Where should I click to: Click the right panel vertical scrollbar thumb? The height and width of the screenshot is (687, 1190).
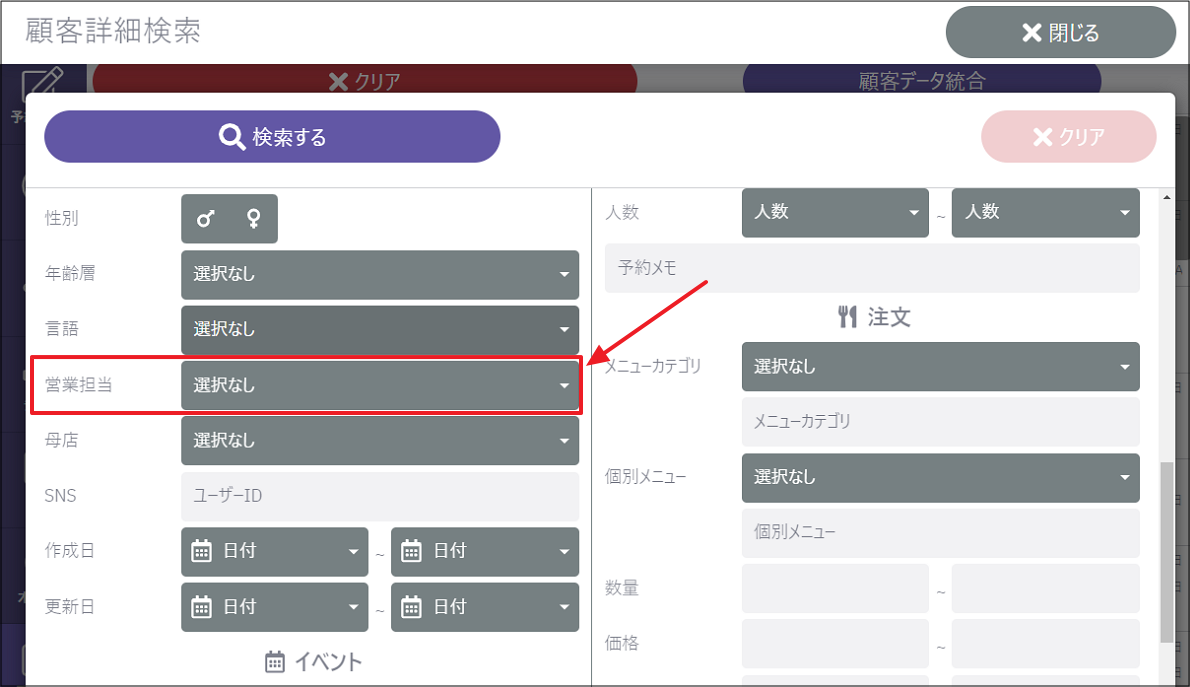click(x=1166, y=553)
